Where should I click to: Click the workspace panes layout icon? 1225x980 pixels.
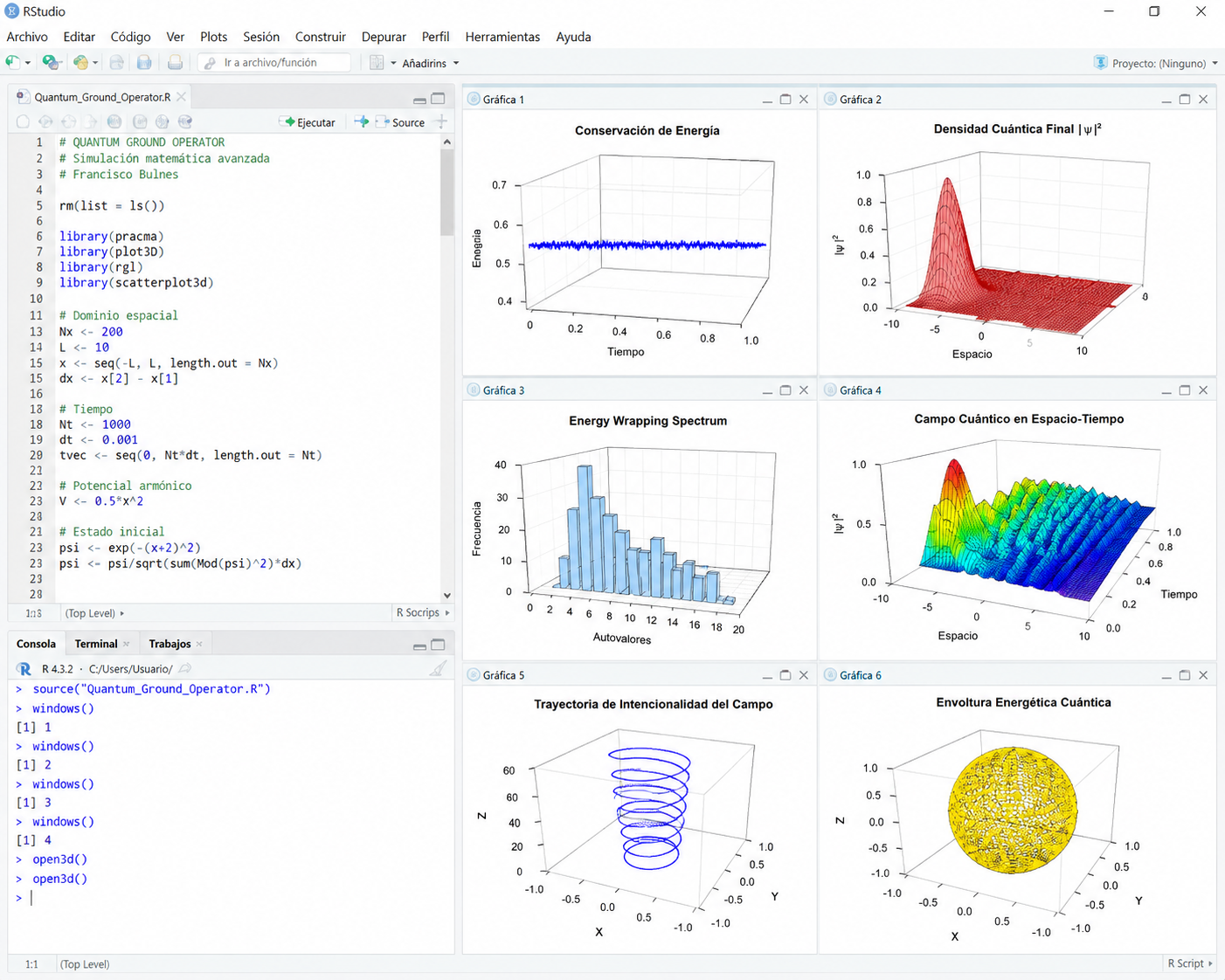click(377, 62)
